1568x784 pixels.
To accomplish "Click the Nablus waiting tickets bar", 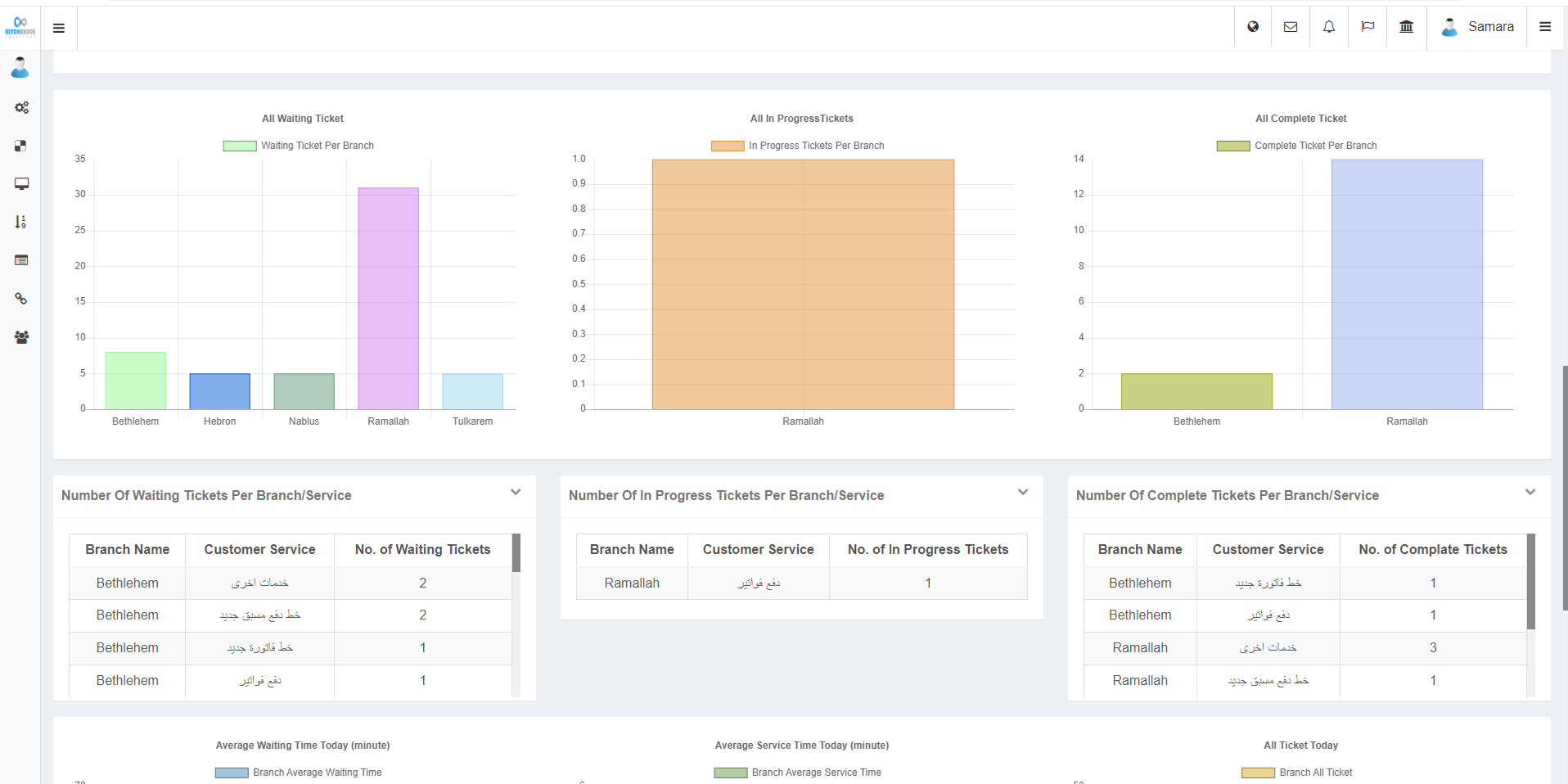I will pyautogui.click(x=304, y=391).
